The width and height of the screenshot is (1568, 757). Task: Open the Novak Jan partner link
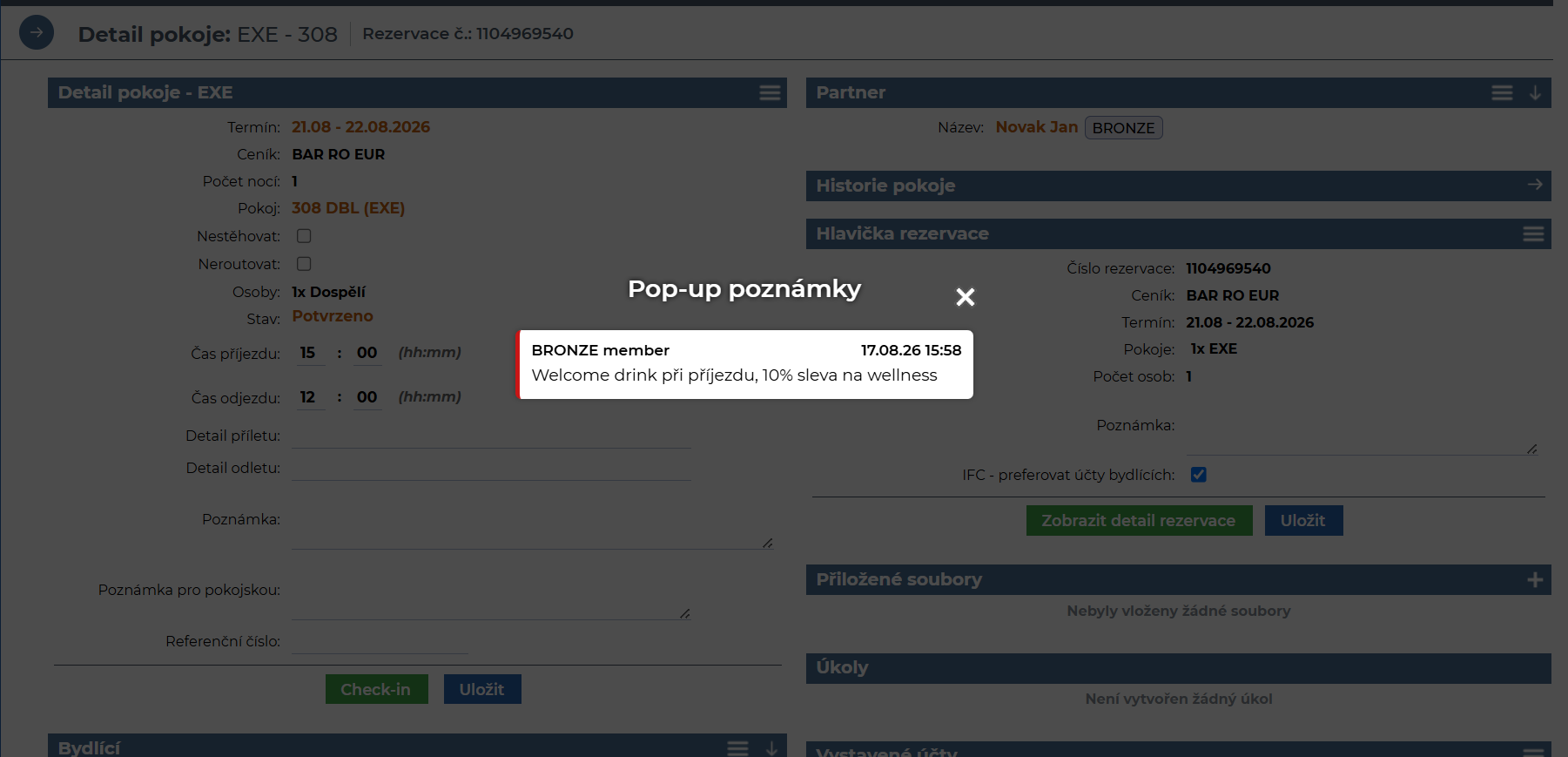pos(1036,127)
